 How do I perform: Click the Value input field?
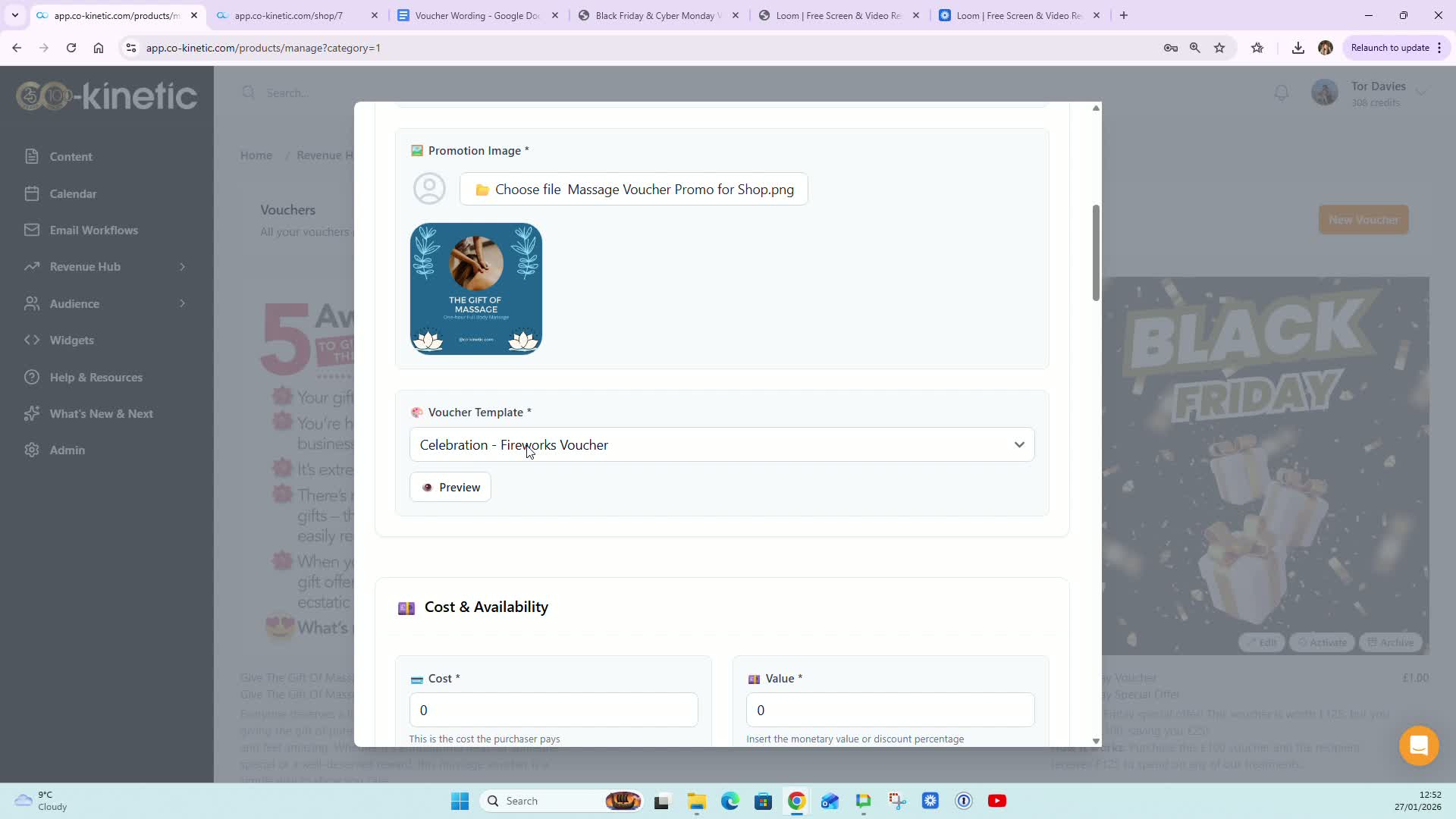coord(890,711)
